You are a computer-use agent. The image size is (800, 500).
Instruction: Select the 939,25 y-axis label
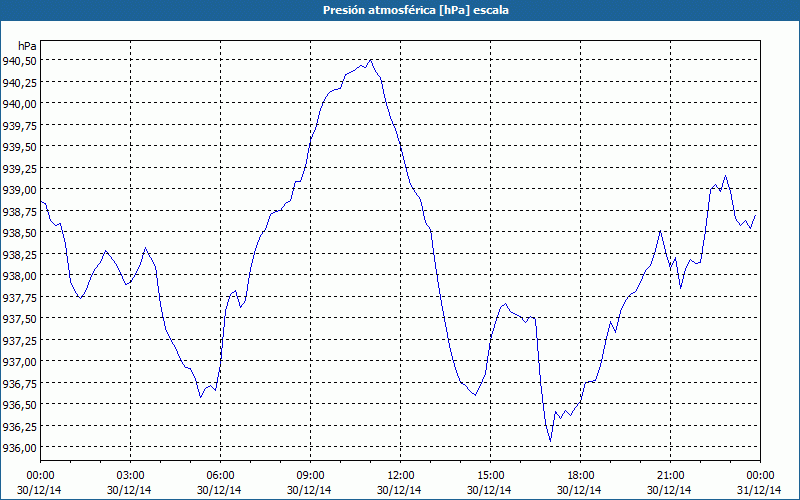(19, 168)
